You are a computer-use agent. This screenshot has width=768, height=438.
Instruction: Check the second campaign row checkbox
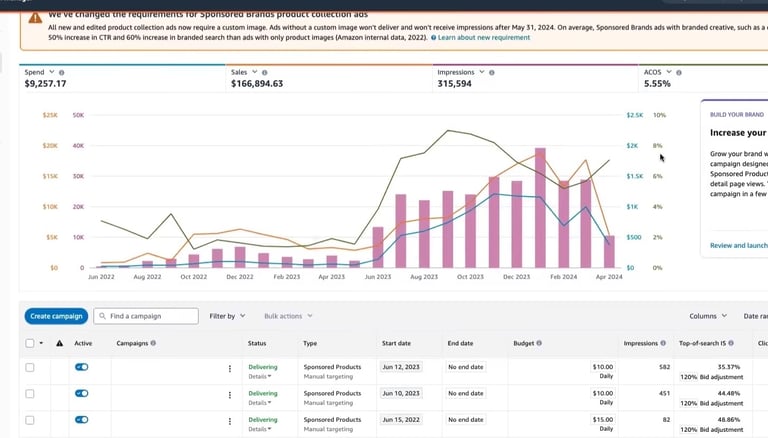pos(30,394)
